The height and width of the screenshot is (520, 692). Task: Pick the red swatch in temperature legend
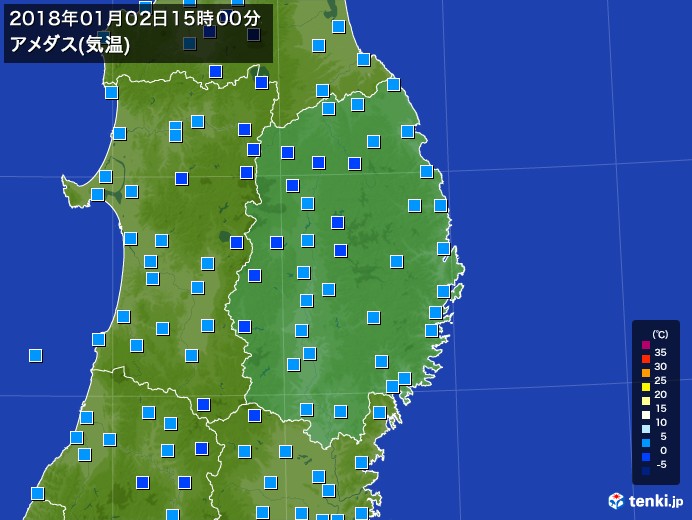(x=646, y=359)
